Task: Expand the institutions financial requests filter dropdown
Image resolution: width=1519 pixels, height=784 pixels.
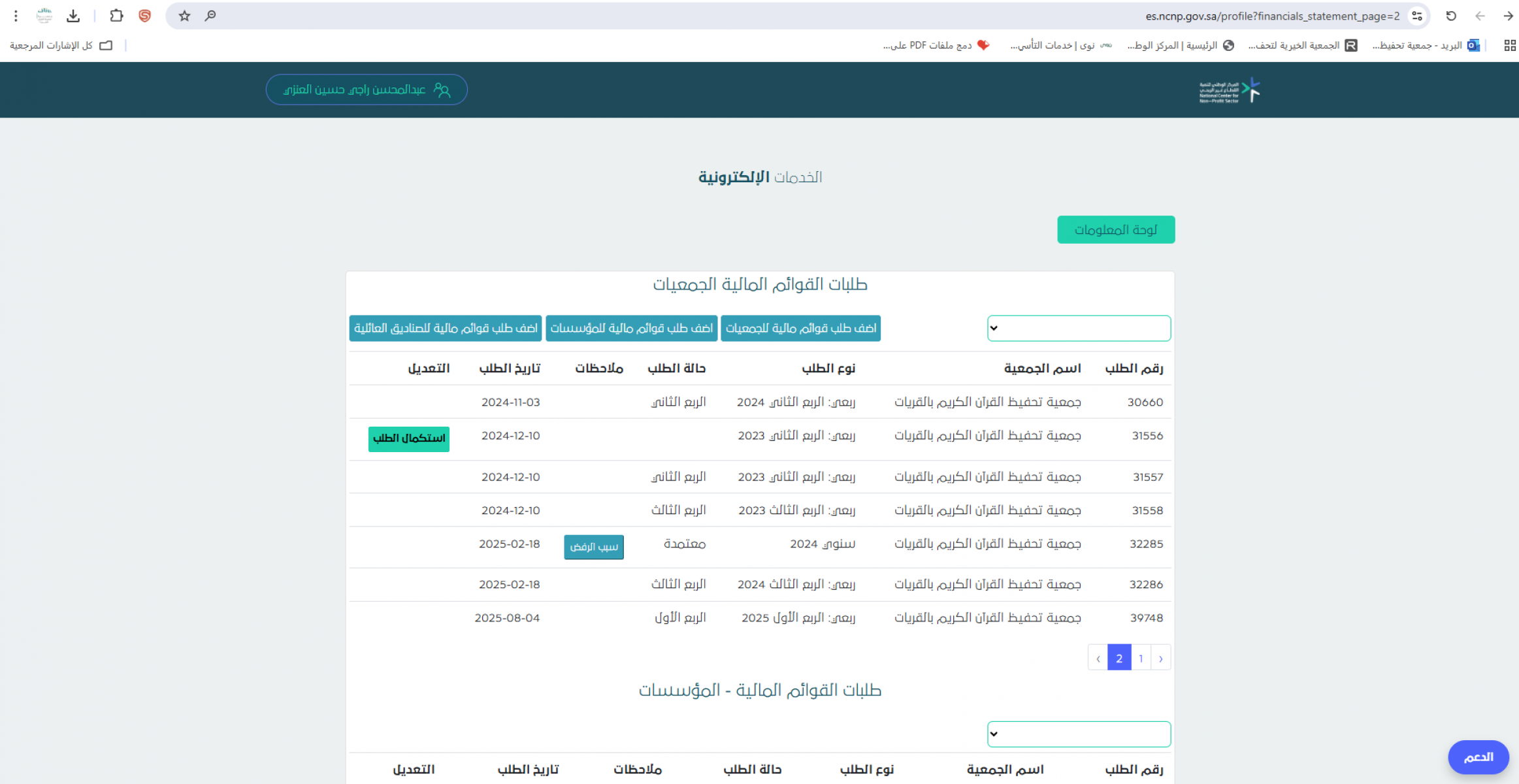Action: tap(1079, 734)
